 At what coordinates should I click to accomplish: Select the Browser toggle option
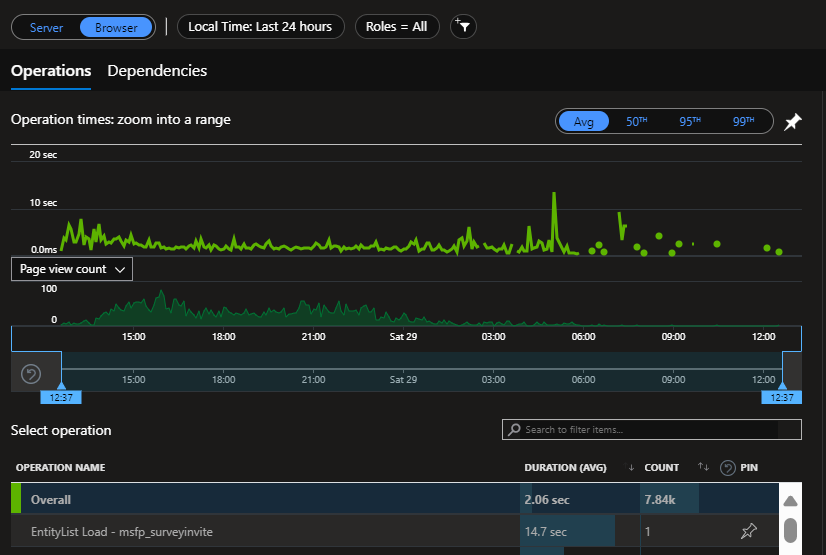coord(116,27)
